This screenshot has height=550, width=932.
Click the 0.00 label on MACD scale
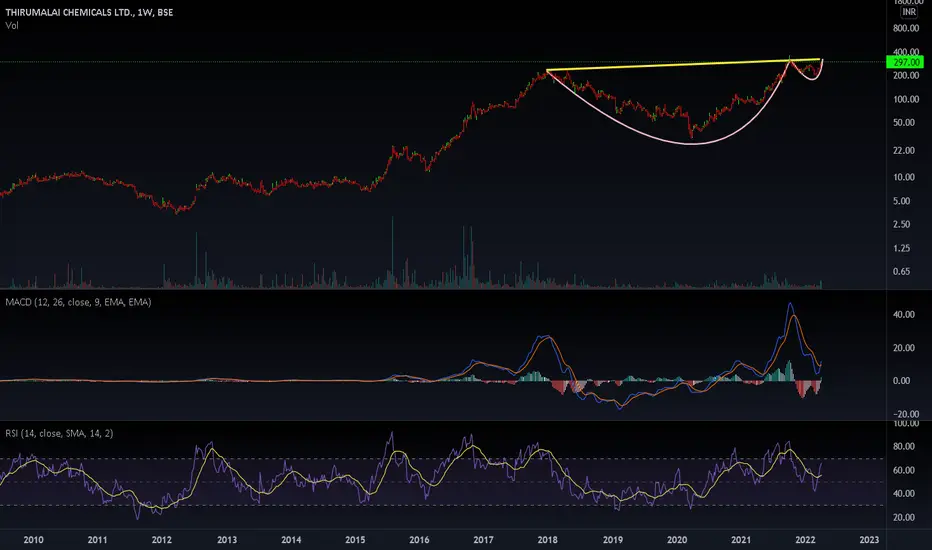[902, 381]
